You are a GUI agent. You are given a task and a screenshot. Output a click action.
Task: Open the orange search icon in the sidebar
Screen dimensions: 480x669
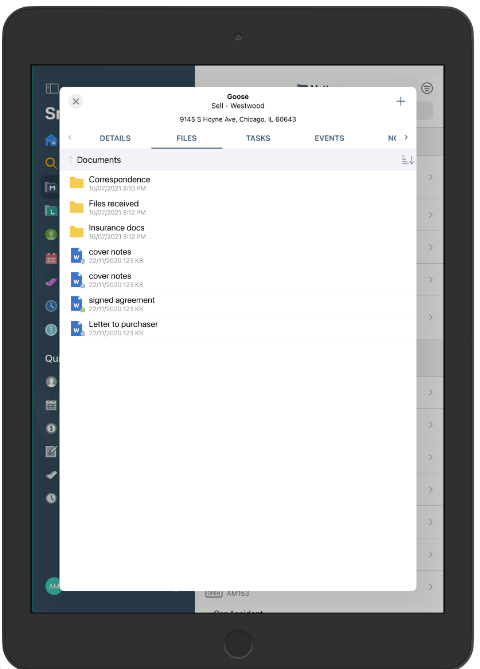point(51,163)
